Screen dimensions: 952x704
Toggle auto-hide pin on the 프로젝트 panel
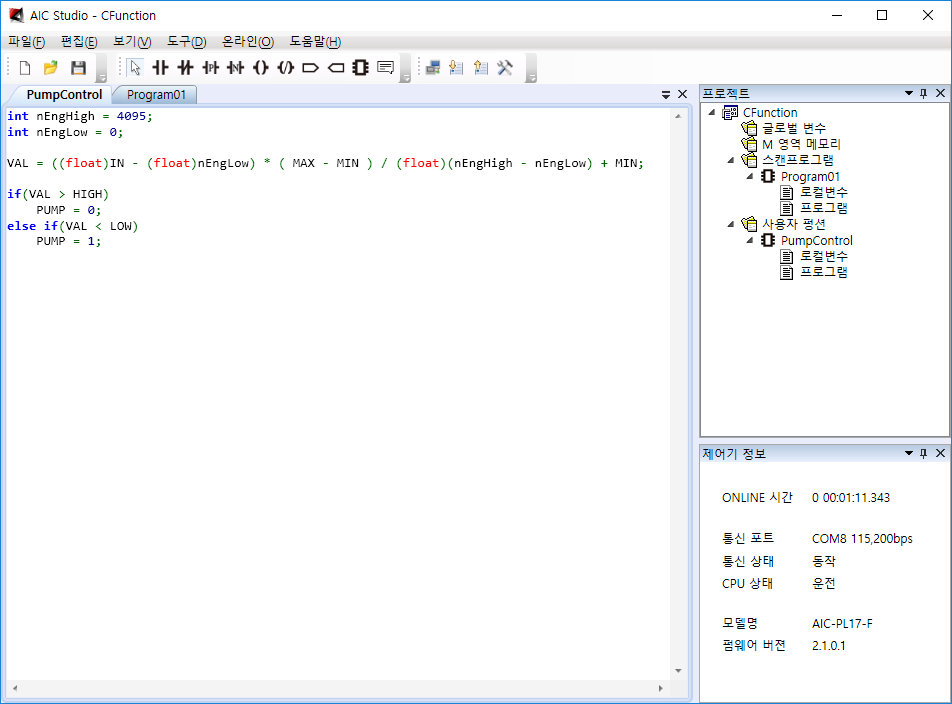tap(924, 93)
